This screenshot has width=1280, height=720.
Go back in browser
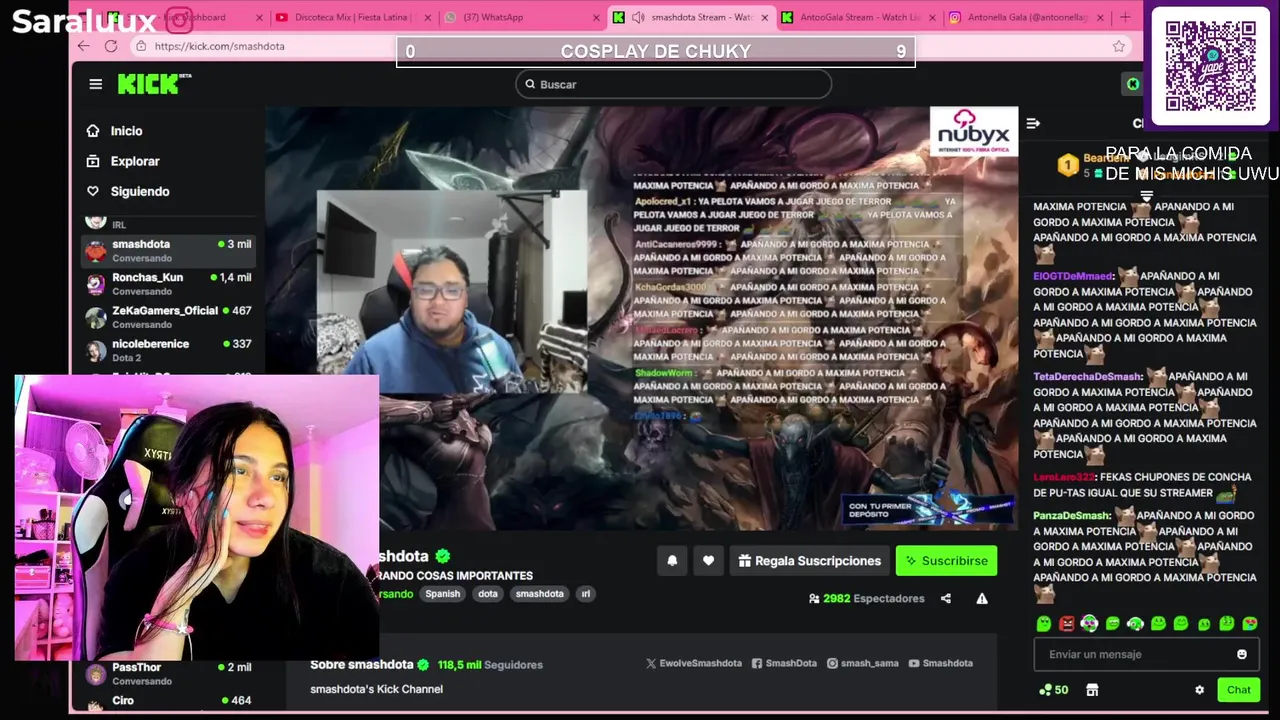pos(84,46)
